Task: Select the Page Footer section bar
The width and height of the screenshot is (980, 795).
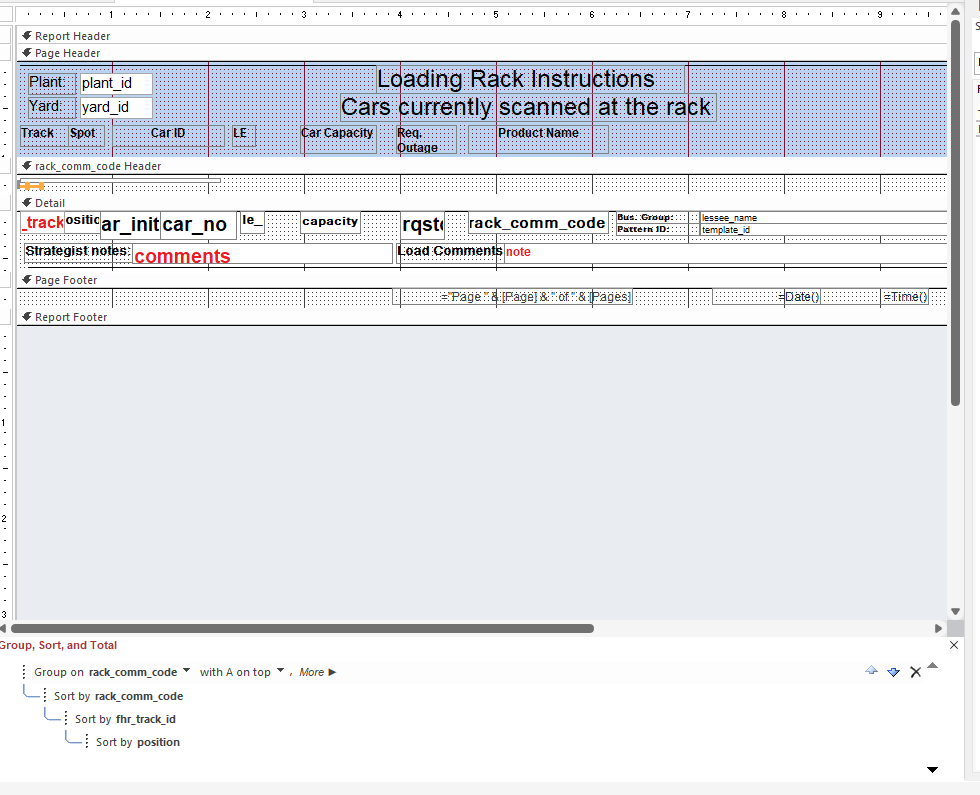Action: click(x=481, y=280)
